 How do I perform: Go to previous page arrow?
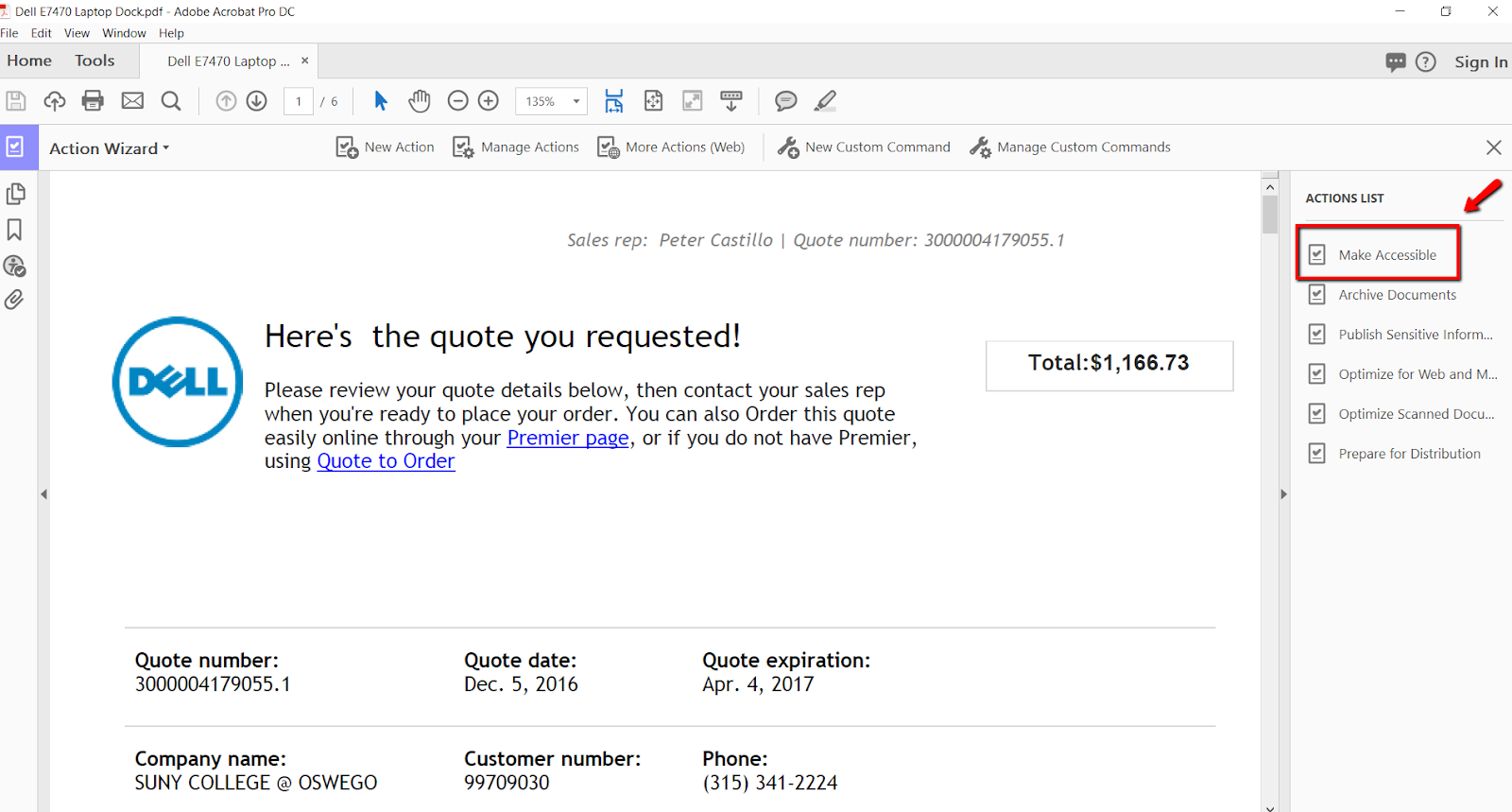[x=226, y=101]
